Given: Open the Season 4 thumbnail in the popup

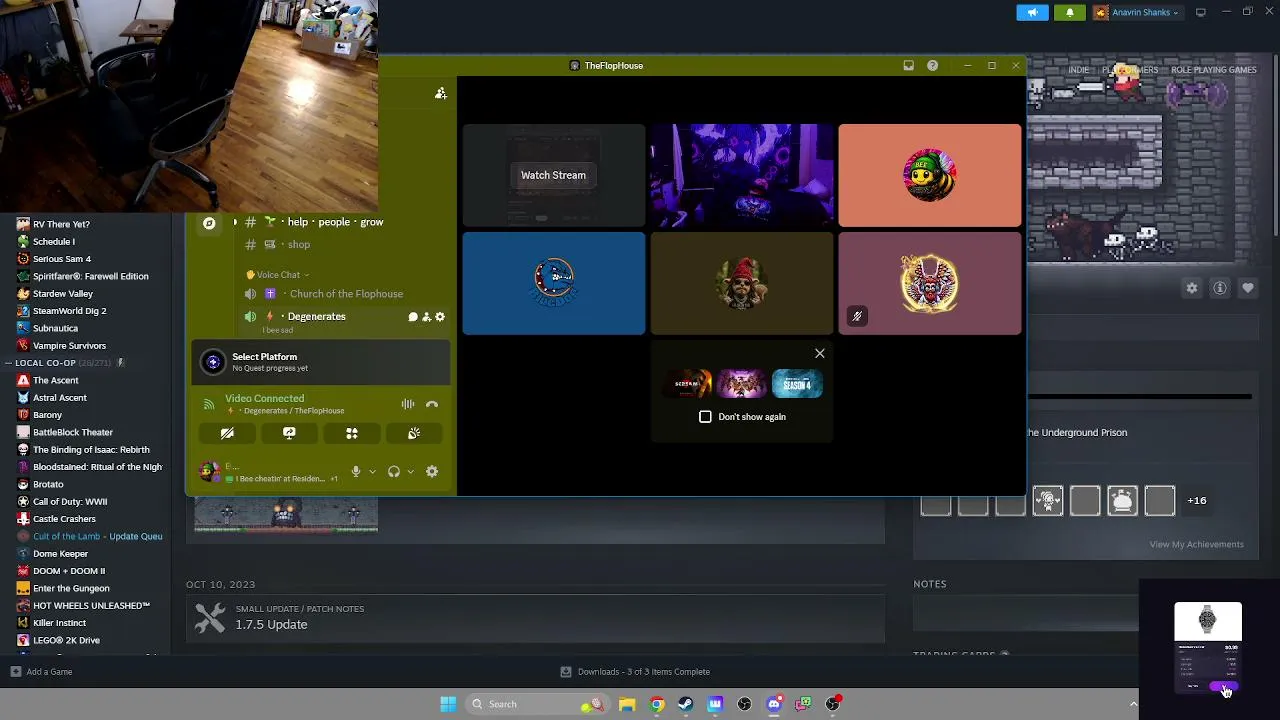Looking at the screenshot, I should coord(797,384).
